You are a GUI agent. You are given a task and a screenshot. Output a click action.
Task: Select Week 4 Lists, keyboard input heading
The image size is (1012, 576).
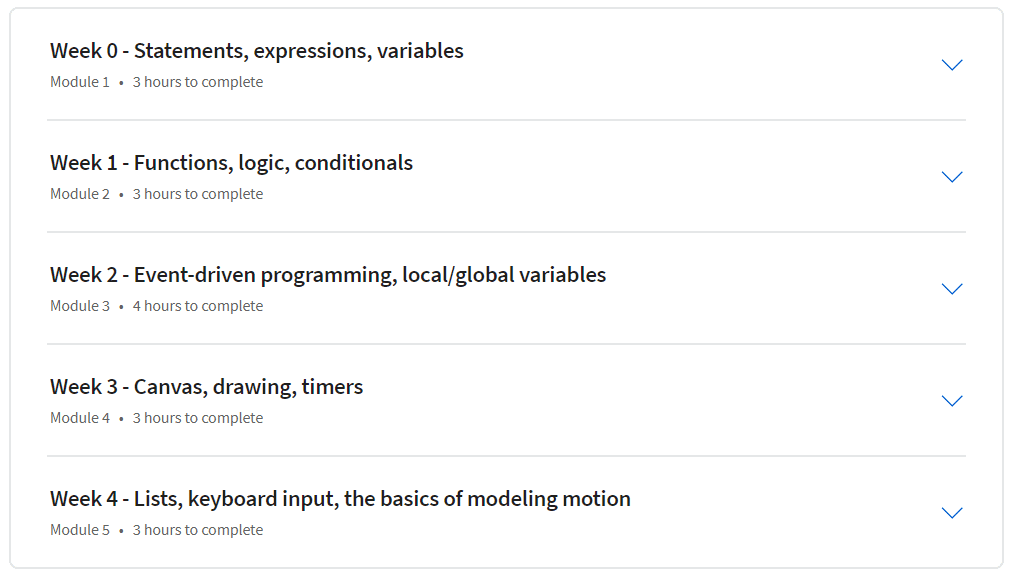tap(340, 499)
